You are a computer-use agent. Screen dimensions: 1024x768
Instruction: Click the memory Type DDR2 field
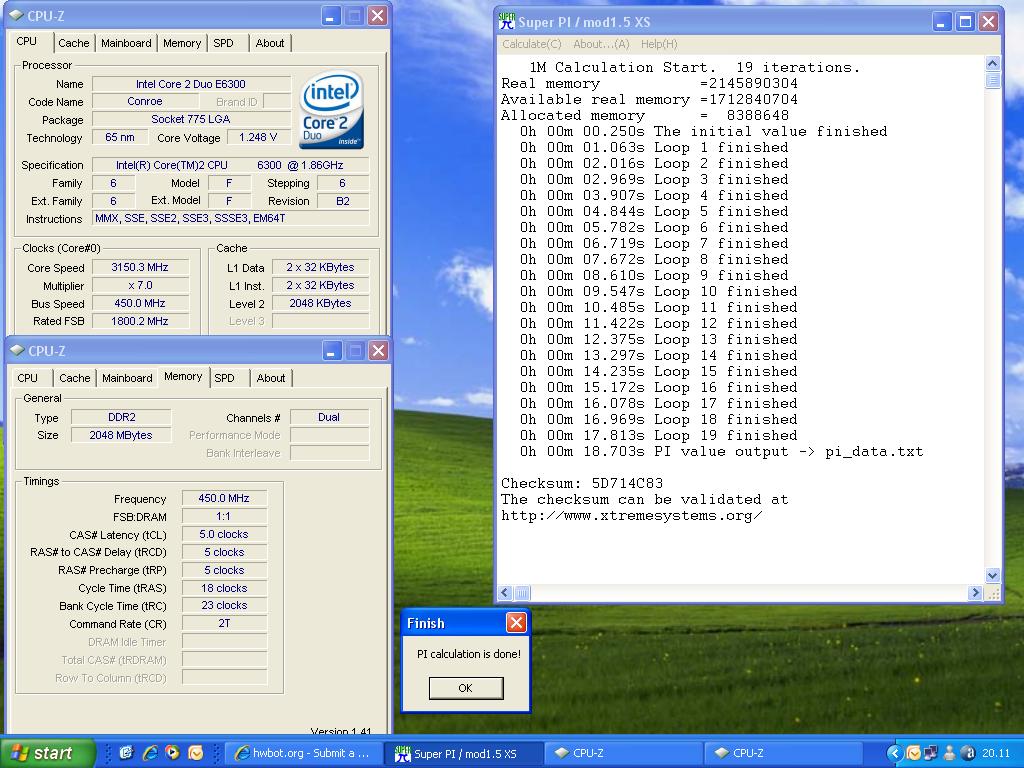point(121,417)
